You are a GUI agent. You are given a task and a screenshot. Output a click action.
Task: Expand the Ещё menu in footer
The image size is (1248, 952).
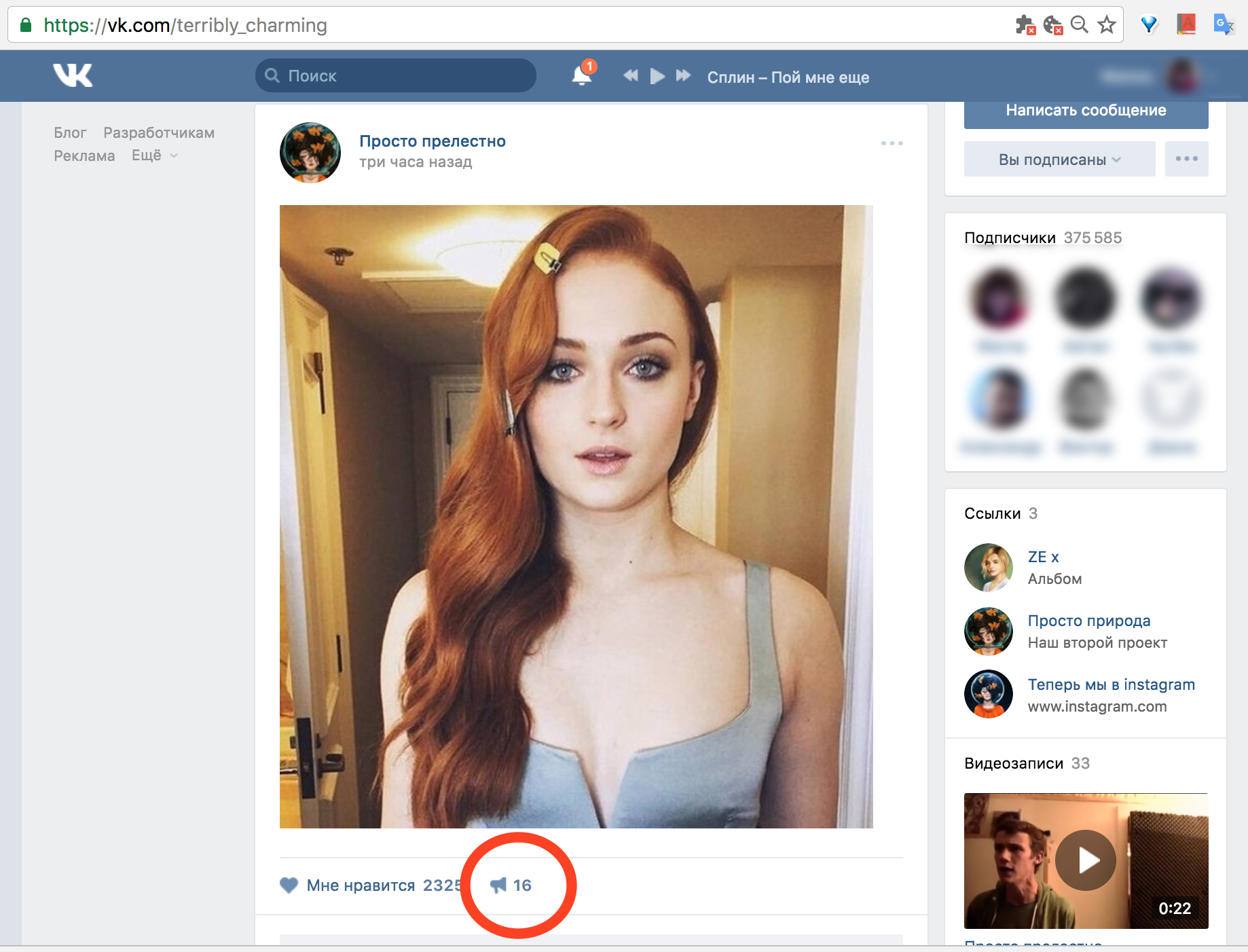pyautogui.click(x=154, y=155)
